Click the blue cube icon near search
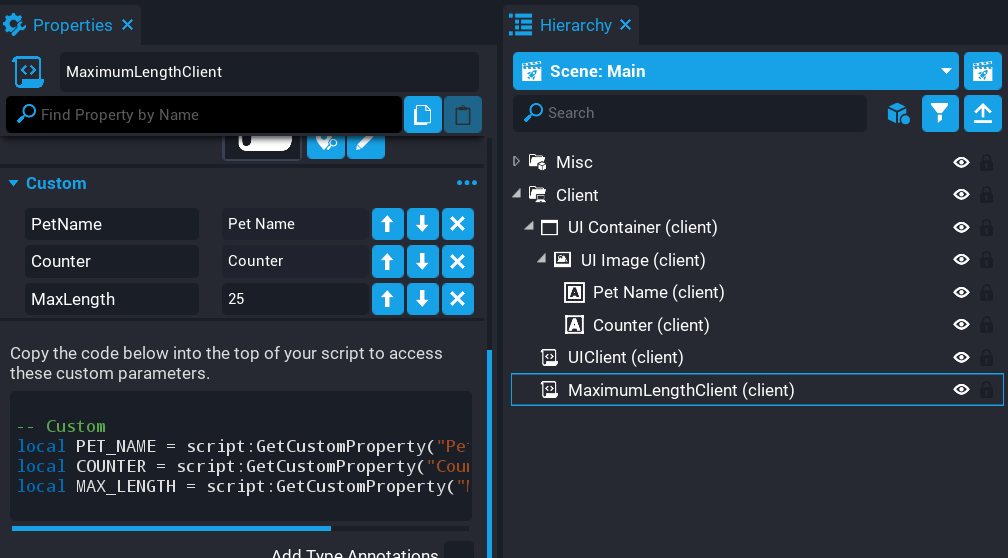The image size is (1008, 558). (898, 114)
